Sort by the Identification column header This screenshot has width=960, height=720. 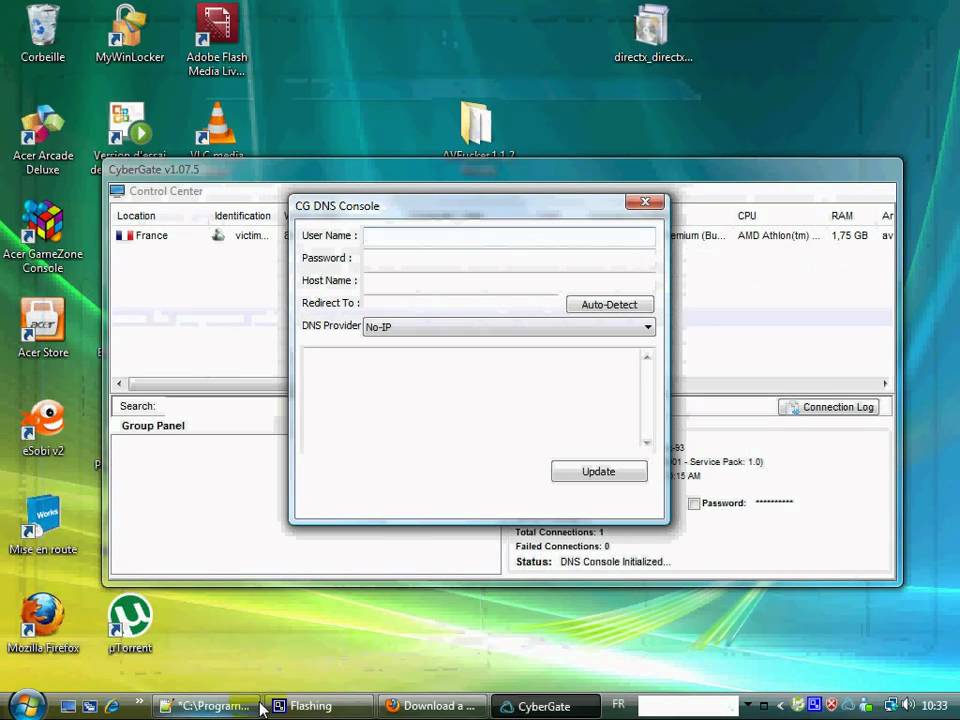pyautogui.click(x=242, y=216)
